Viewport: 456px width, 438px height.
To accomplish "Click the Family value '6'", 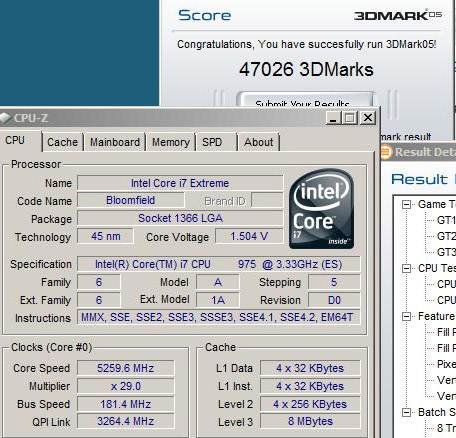I will point(99,282).
